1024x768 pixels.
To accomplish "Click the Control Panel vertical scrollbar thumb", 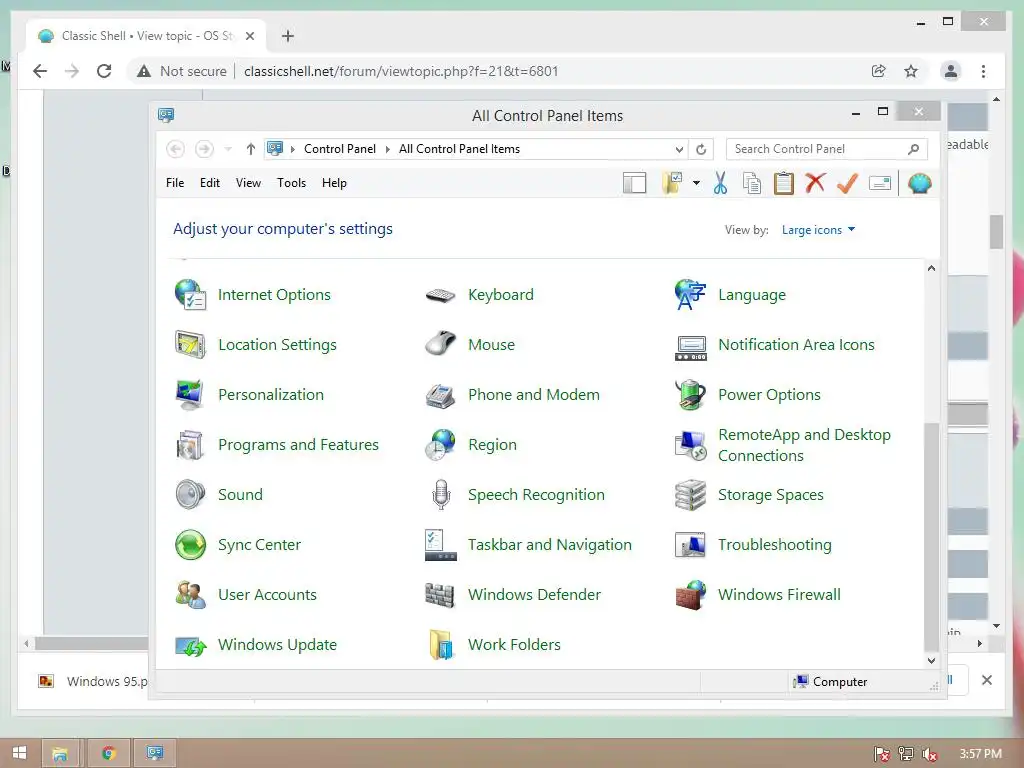I will click(x=931, y=537).
